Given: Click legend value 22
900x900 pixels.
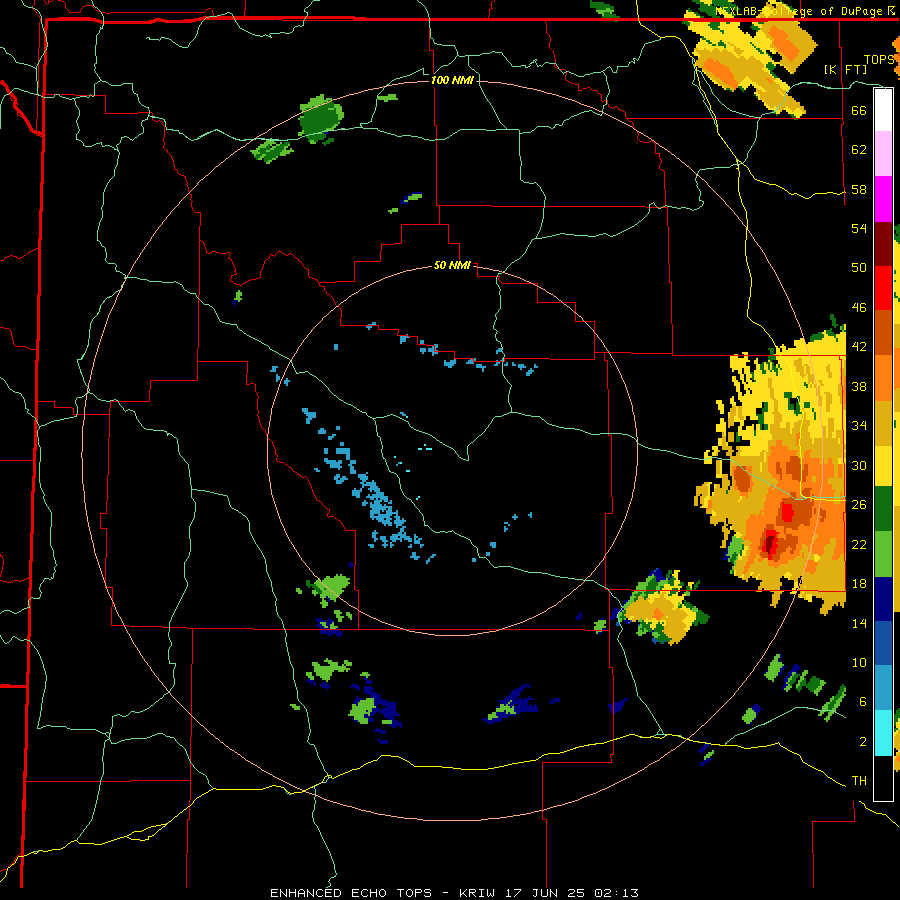Looking at the screenshot, I should tap(859, 544).
